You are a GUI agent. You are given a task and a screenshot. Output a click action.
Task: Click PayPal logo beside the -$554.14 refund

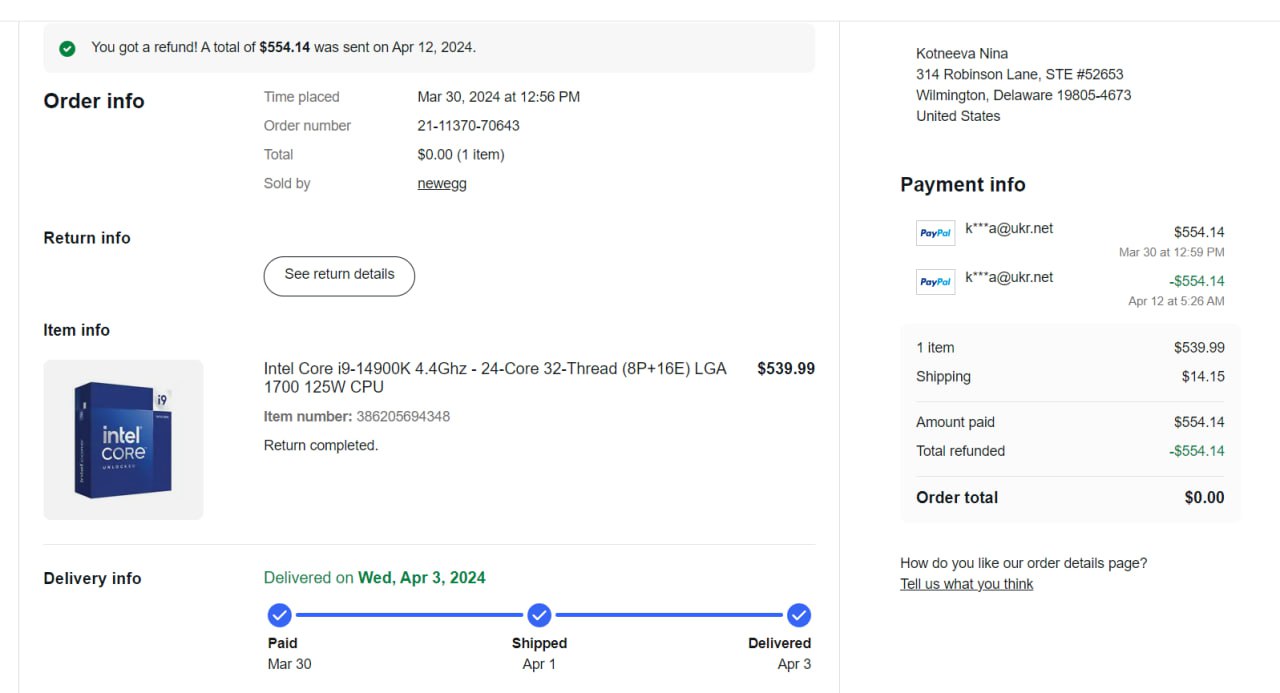pos(935,282)
